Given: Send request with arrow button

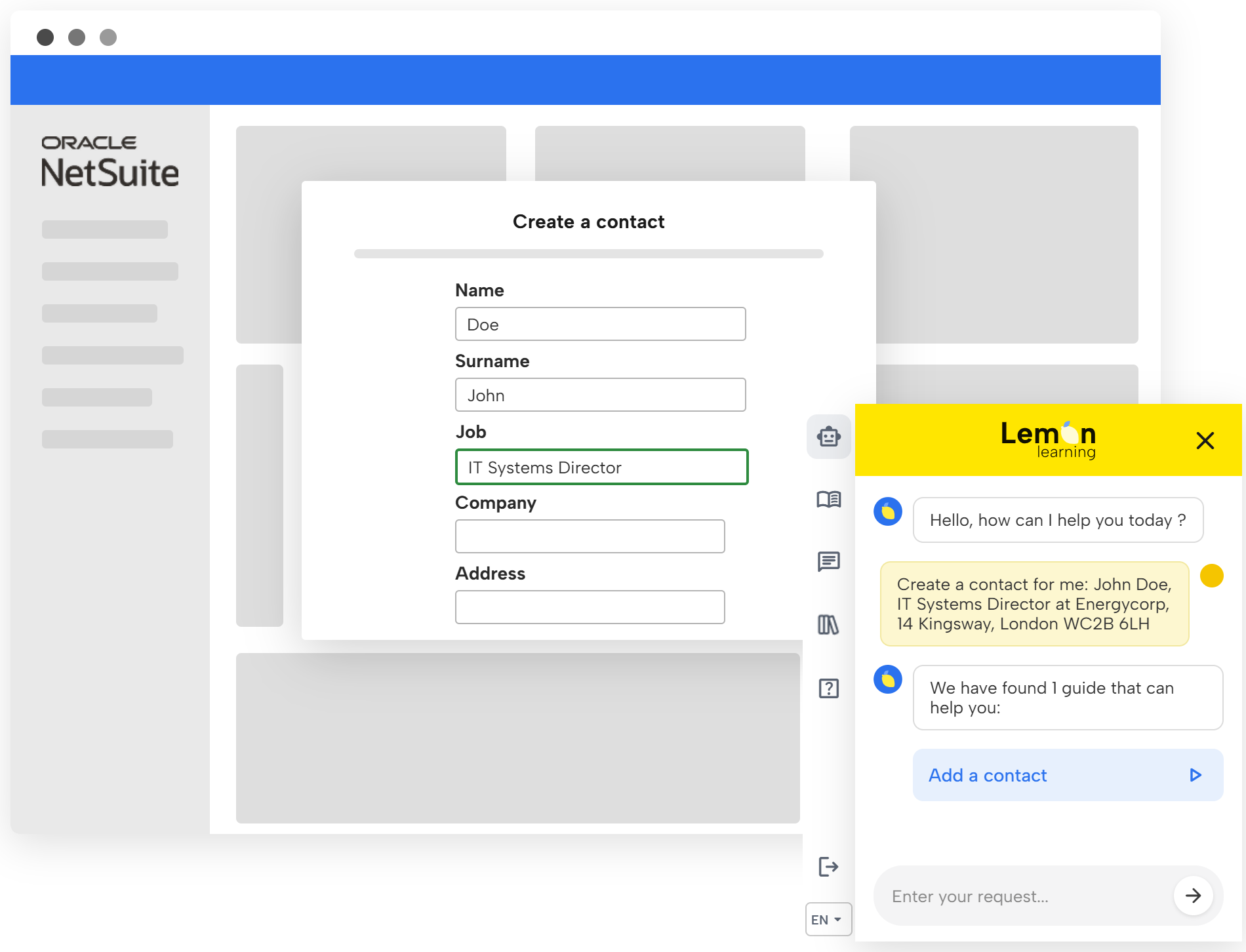Looking at the screenshot, I should [1194, 896].
